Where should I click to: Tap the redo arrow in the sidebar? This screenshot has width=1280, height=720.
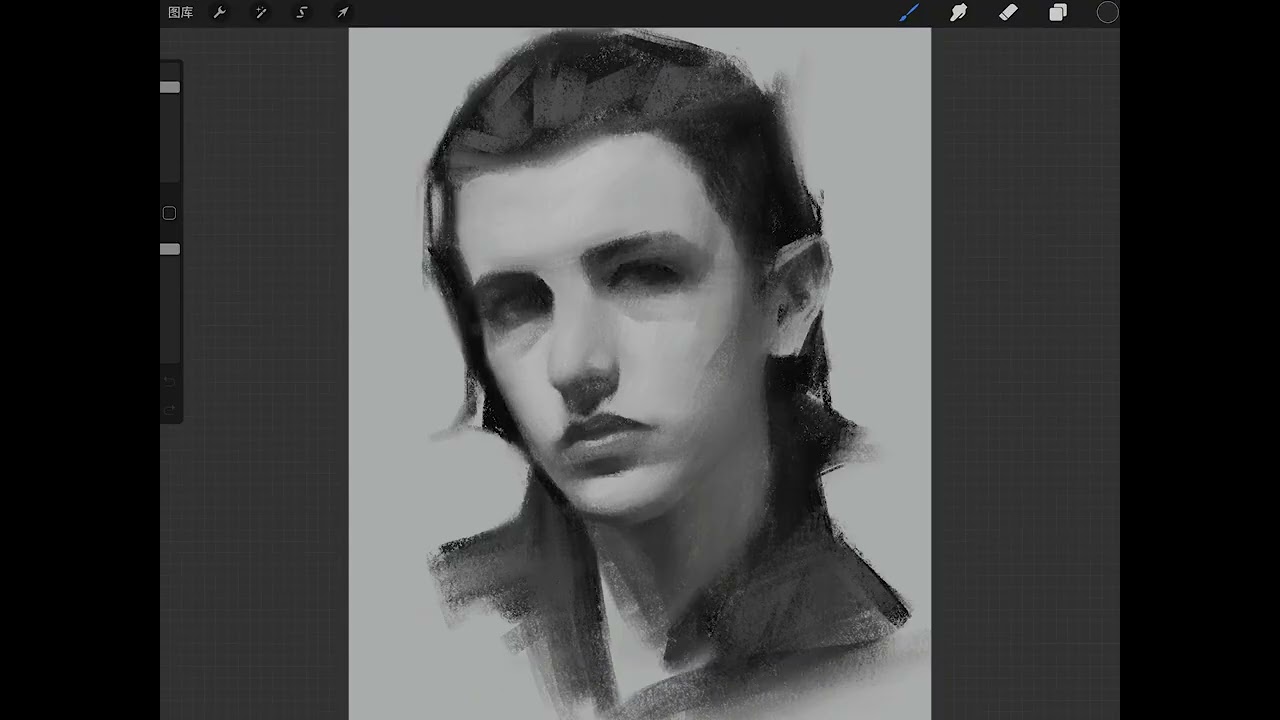coord(169,410)
